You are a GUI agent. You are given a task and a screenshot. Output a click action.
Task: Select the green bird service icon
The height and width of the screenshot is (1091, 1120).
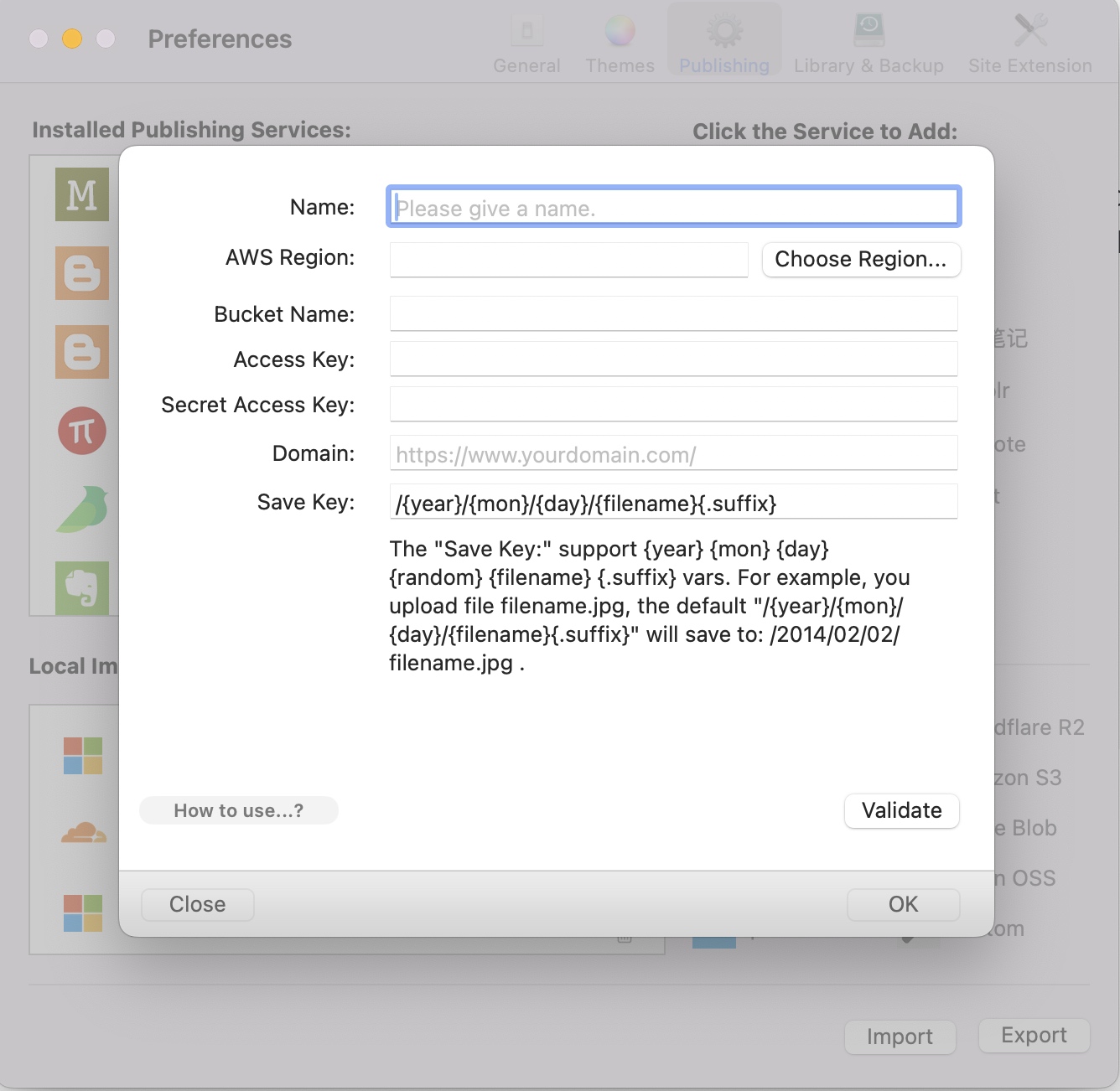coord(83,509)
